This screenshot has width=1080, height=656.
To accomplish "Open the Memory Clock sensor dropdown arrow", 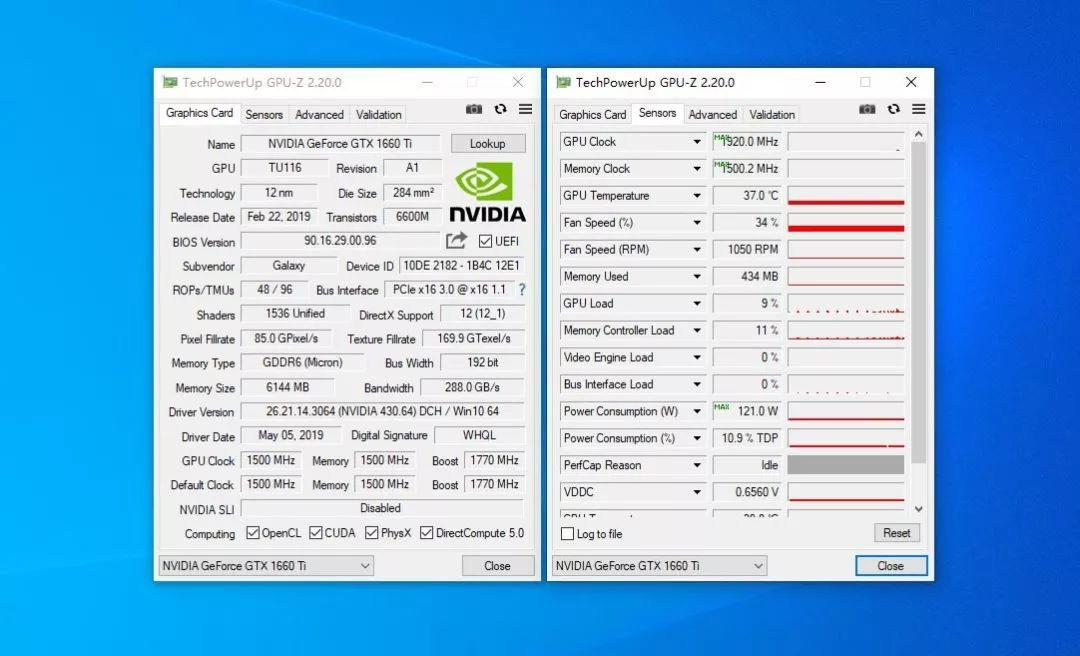I will [697, 169].
